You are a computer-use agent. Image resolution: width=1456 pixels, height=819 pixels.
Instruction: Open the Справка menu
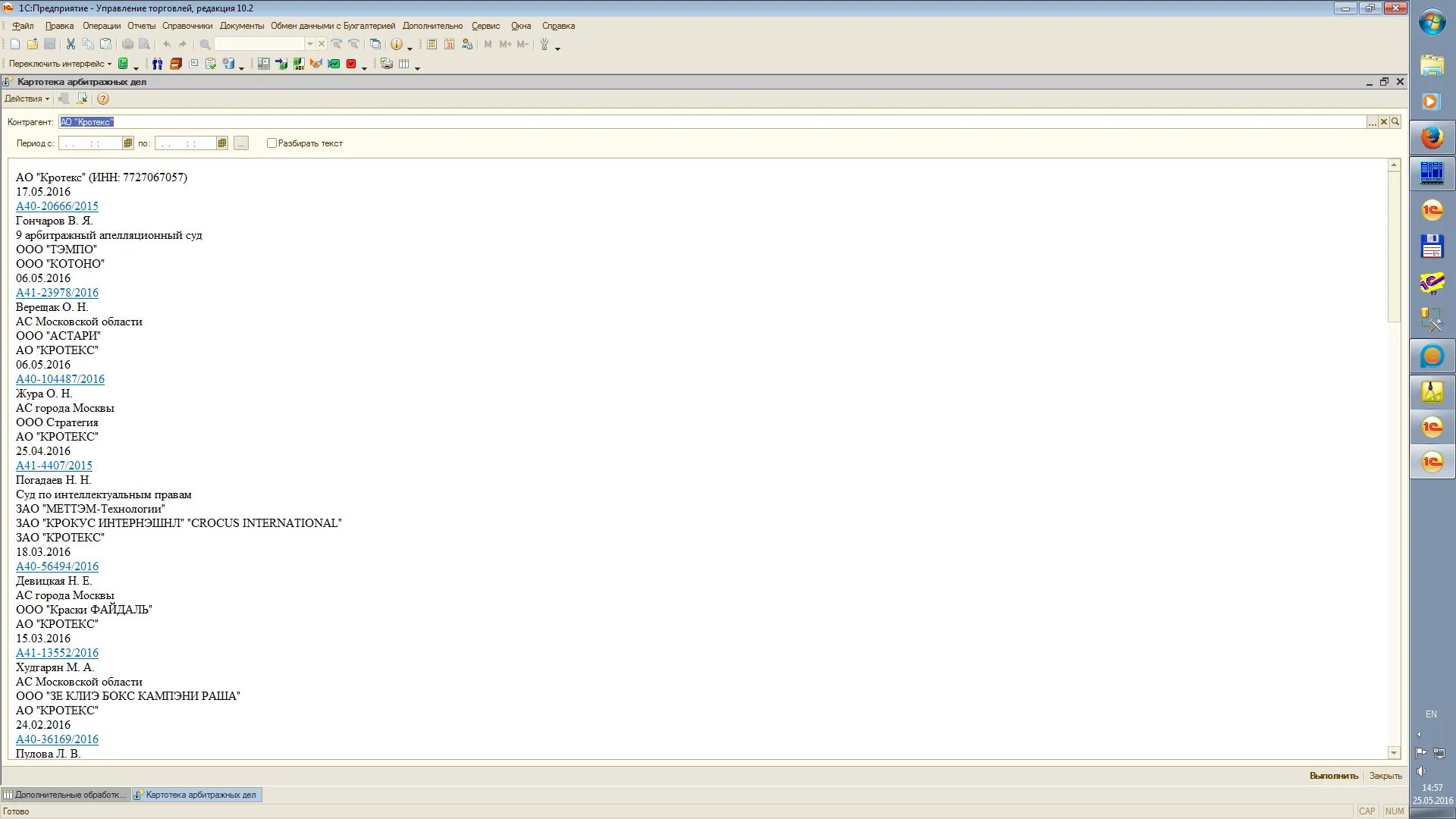pyautogui.click(x=558, y=26)
